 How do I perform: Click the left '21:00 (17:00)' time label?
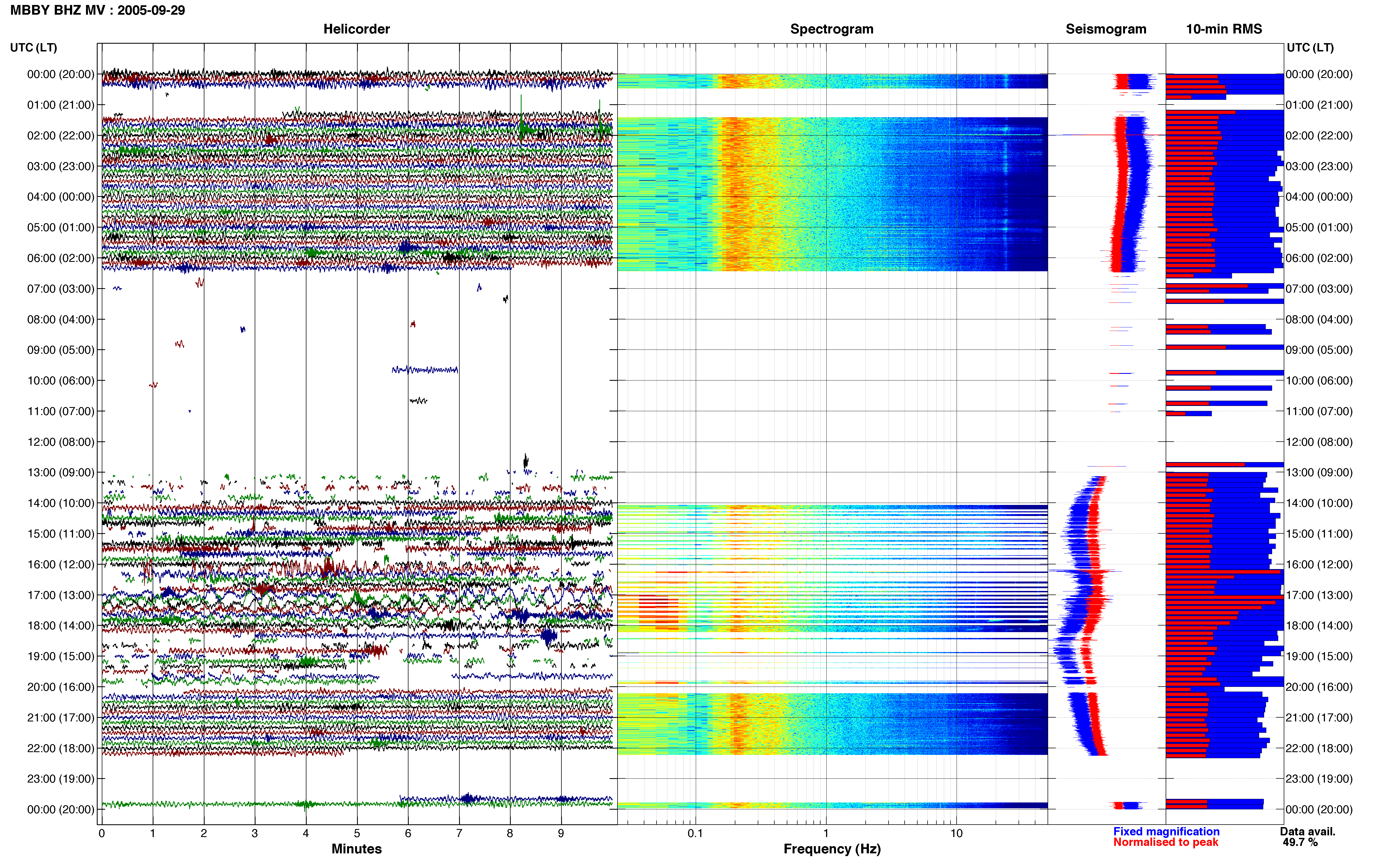pyautogui.click(x=60, y=718)
